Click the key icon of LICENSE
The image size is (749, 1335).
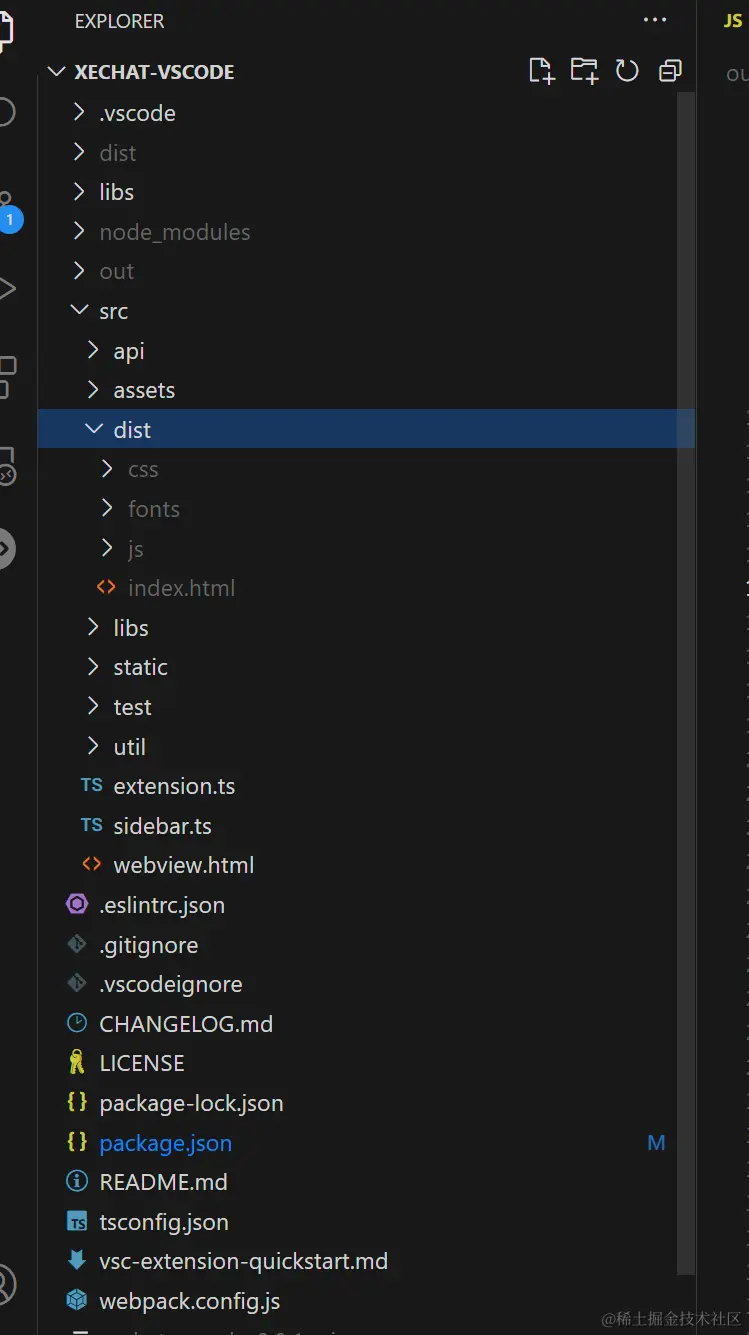pyautogui.click(x=77, y=1063)
